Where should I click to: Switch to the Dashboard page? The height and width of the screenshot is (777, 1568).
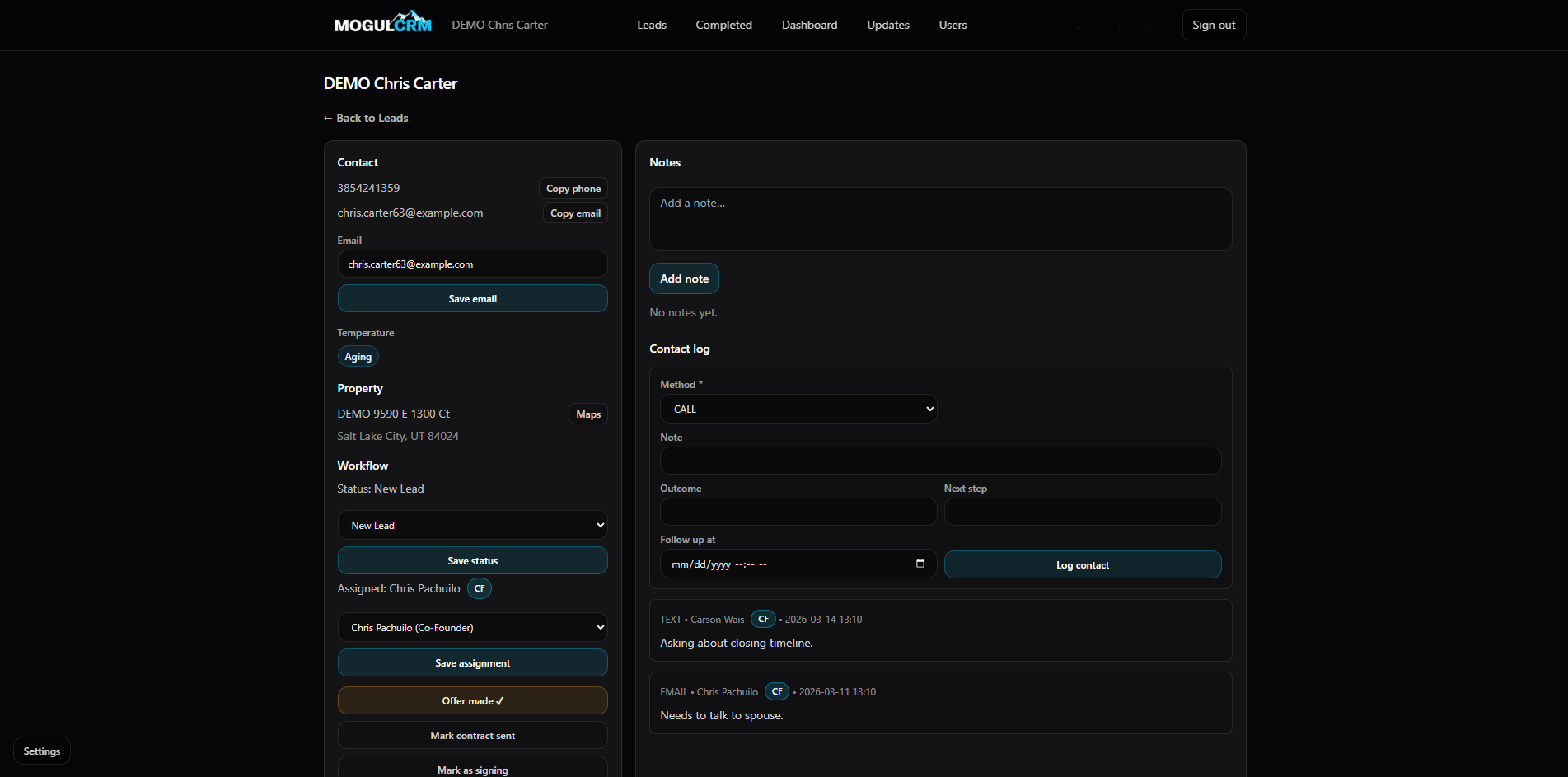[808, 25]
